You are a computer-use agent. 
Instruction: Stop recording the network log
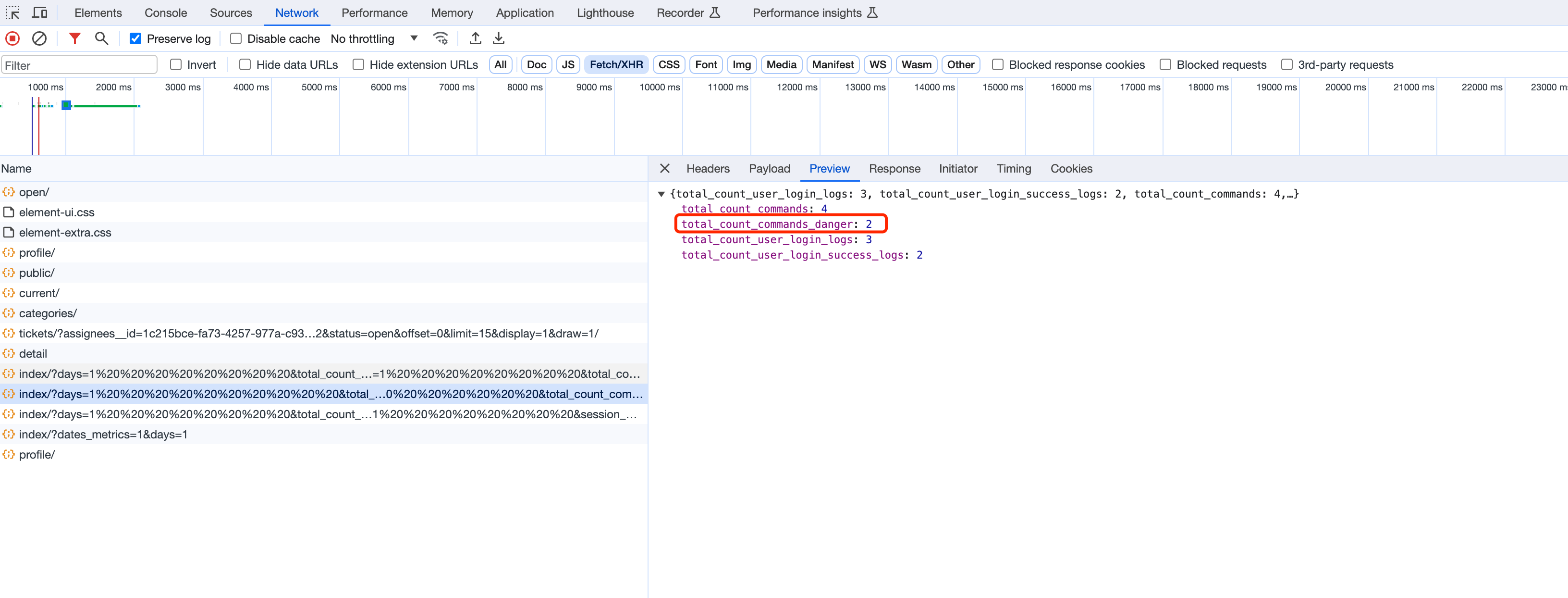pos(12,38)
